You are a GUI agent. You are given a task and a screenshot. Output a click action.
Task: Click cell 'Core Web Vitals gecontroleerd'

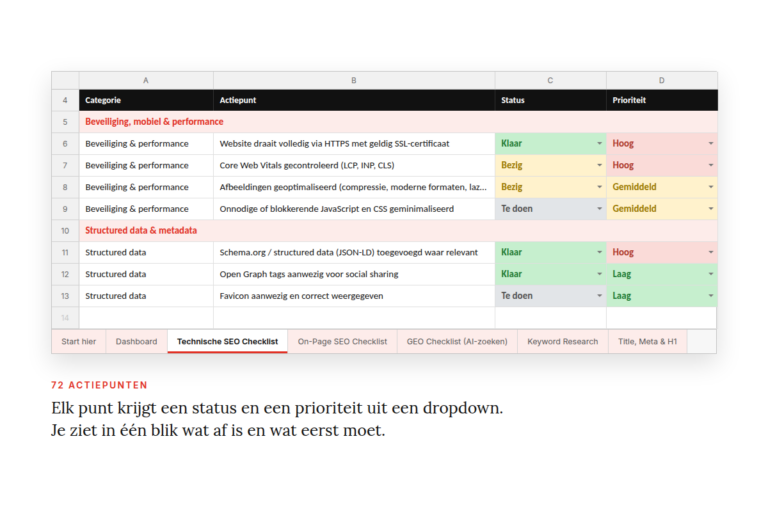coord(354,165)
